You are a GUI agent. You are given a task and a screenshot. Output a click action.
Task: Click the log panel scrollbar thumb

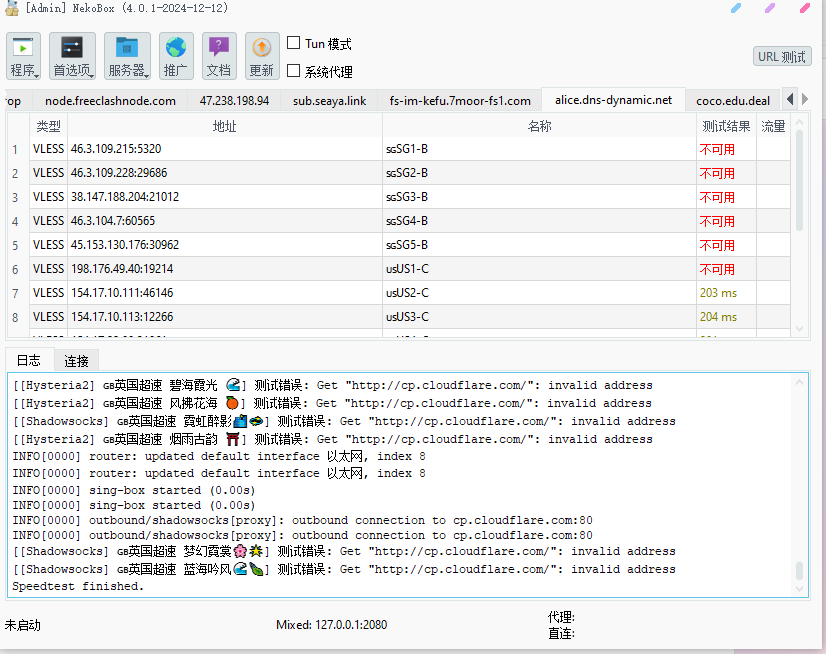[799, 571]
